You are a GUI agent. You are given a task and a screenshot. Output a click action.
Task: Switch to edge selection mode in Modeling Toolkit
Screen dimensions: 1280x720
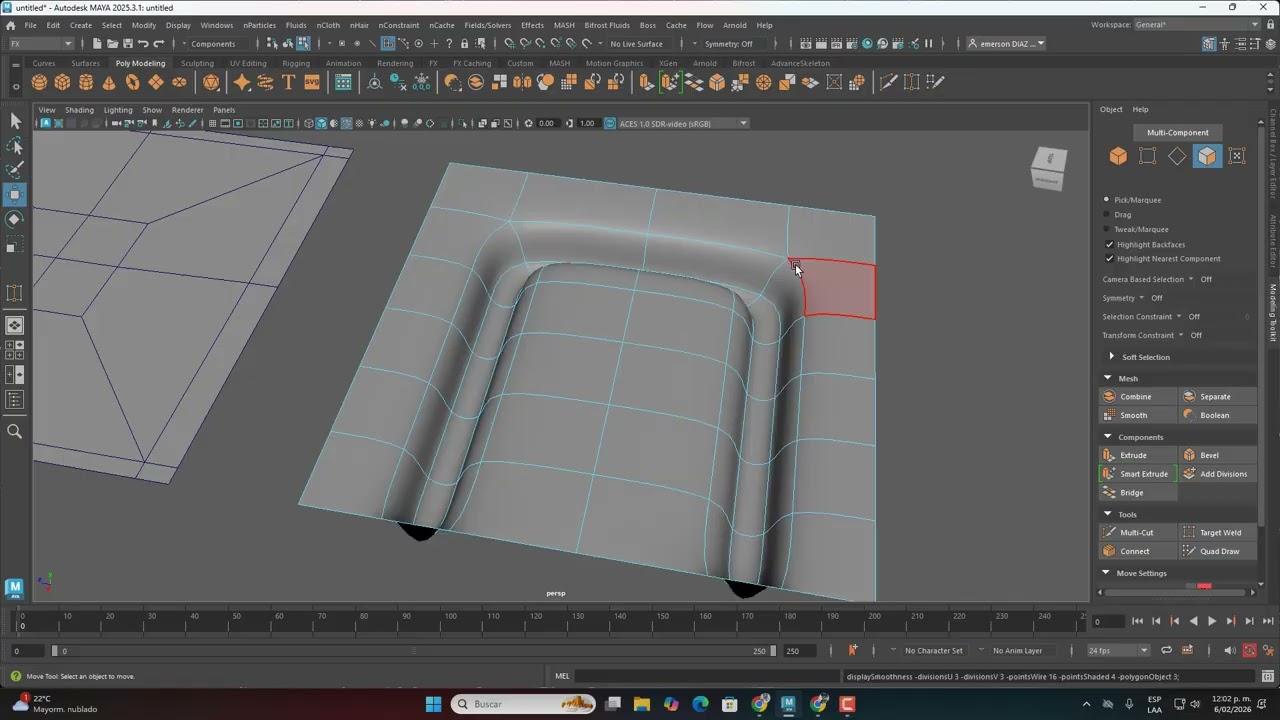[x=1177, y=156]
